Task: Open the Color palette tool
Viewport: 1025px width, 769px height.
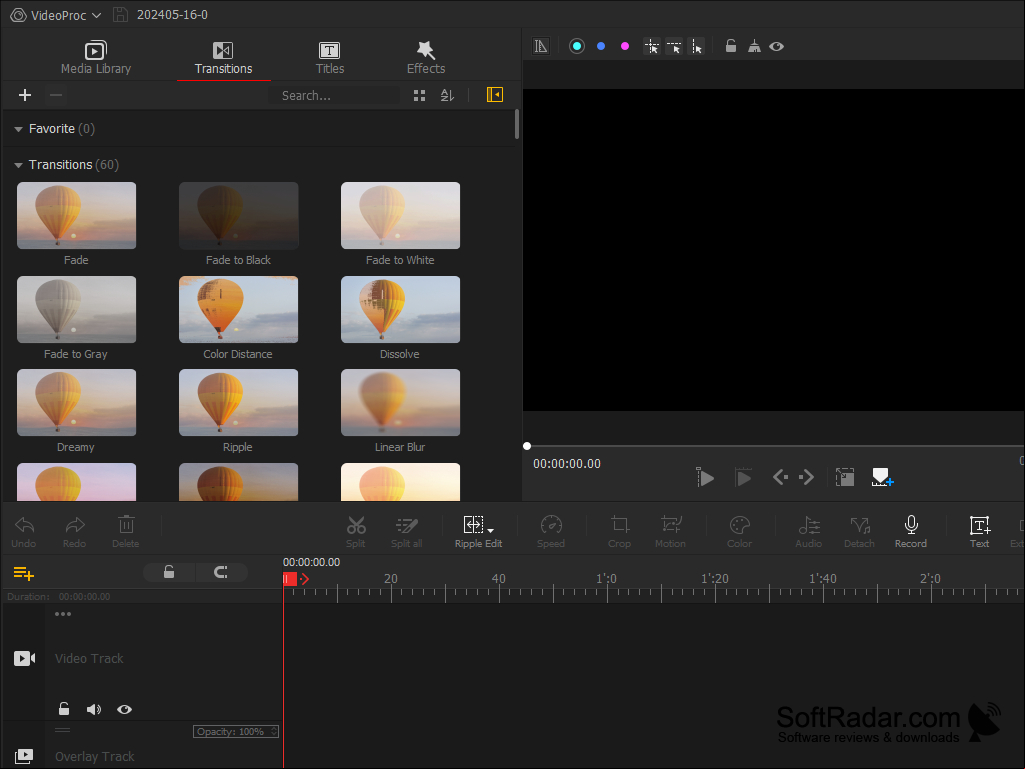Action: [x=739, y=532]
